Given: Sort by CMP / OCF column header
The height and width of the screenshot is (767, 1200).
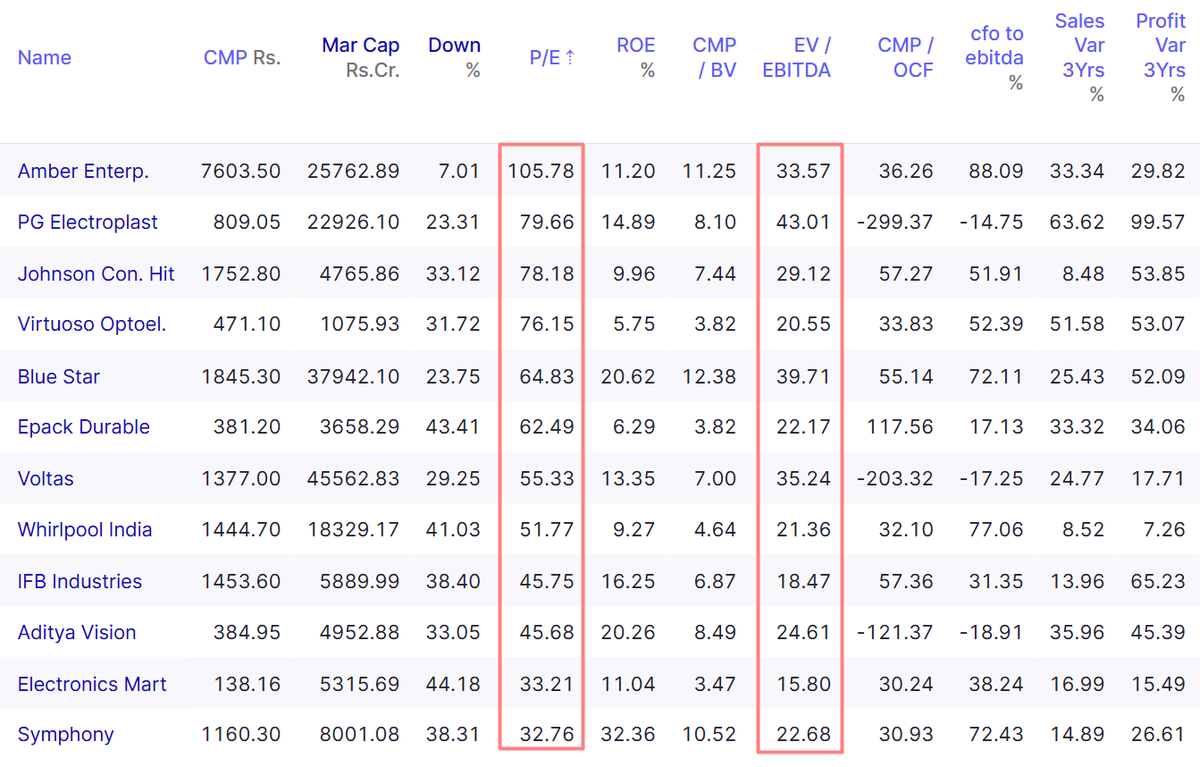Looking at the screenshot, I should (906, 58).
